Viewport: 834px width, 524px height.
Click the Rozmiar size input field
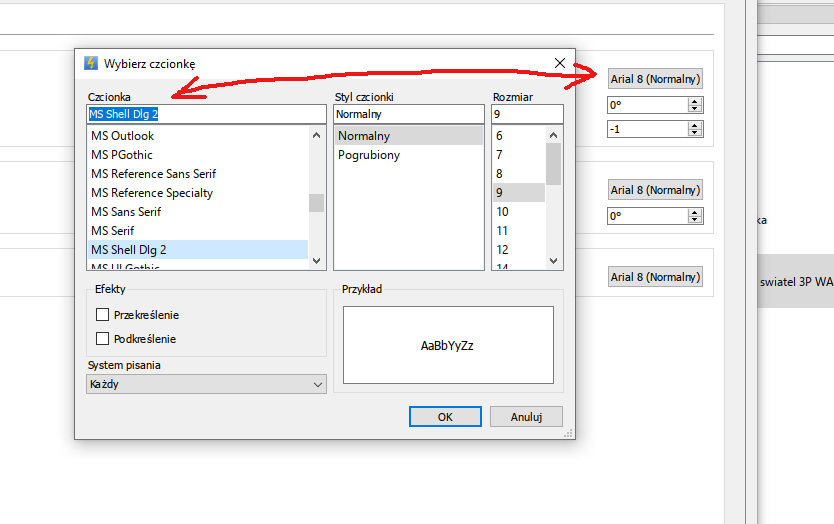pos(527,114)
